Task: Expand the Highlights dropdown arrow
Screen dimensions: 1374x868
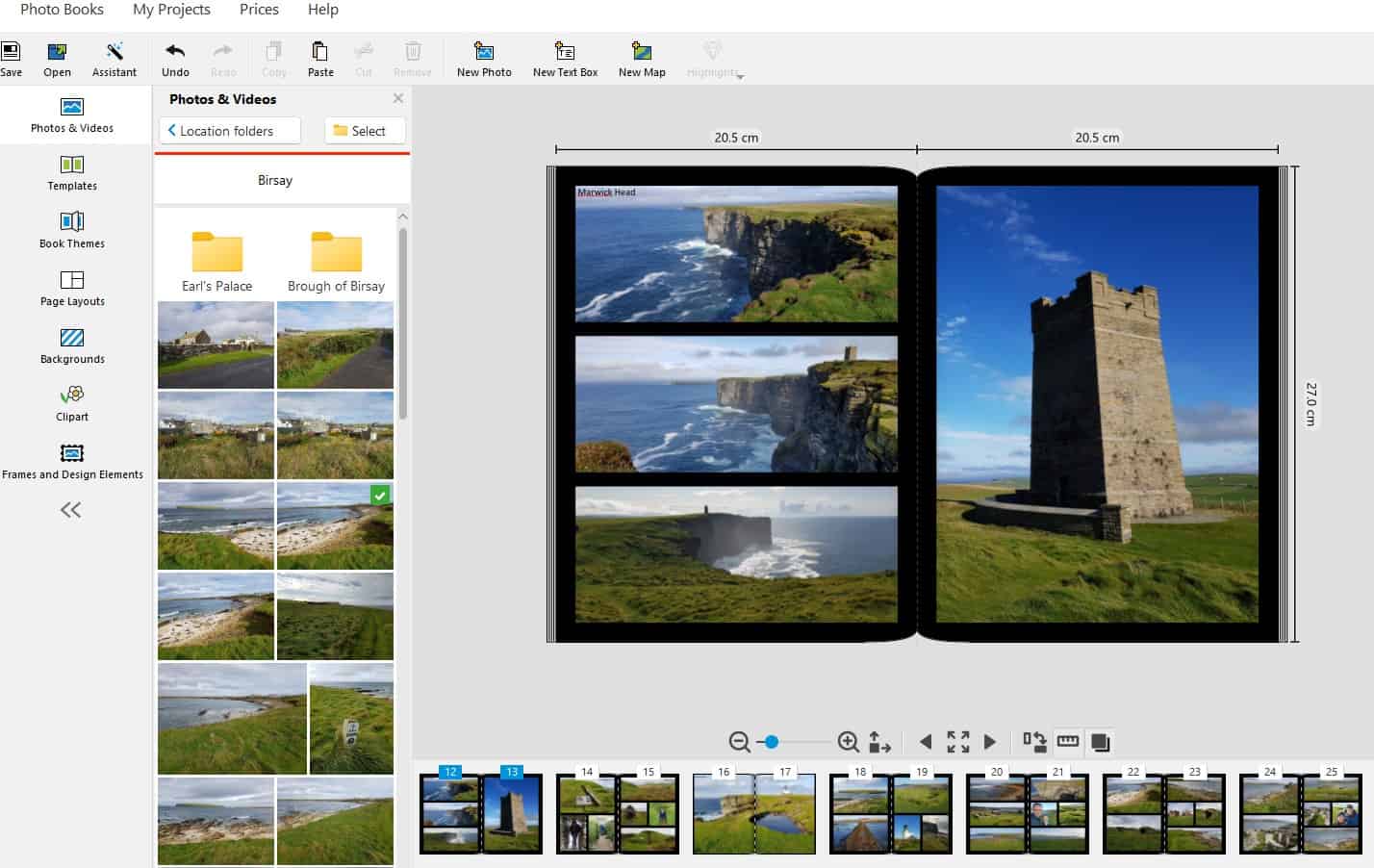Action: pyautogui.click(x=740, y=76)
